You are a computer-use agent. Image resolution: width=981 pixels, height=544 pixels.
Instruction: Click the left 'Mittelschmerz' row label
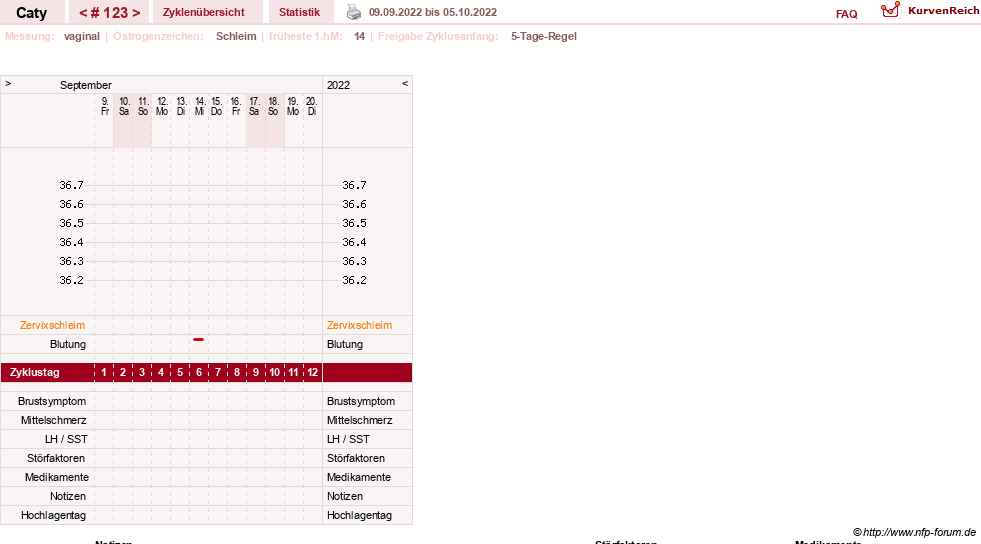click(53, 420)
